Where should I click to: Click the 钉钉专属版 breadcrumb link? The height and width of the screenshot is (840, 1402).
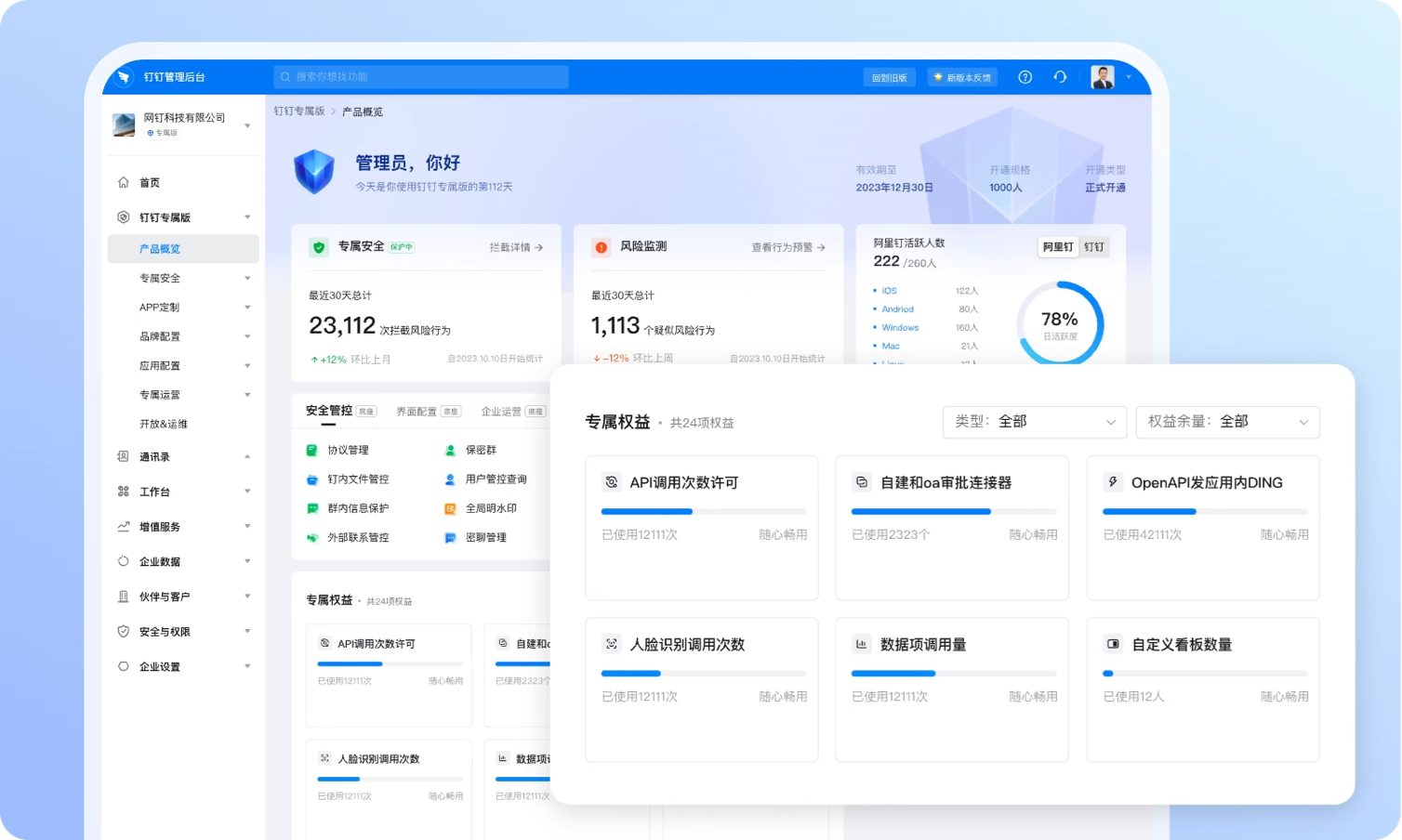tap(299, 112)
